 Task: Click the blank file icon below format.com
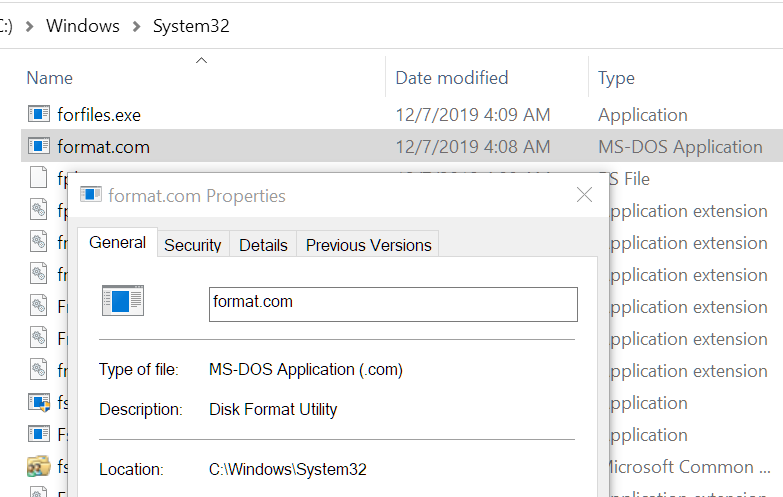(x=39, y=179)
